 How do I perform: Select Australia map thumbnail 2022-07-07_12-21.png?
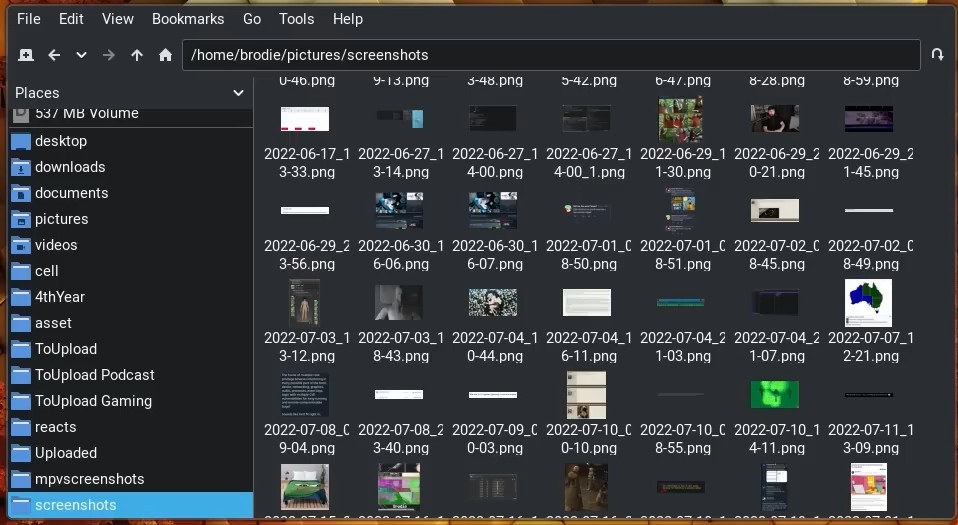click(x=868, y=303)
